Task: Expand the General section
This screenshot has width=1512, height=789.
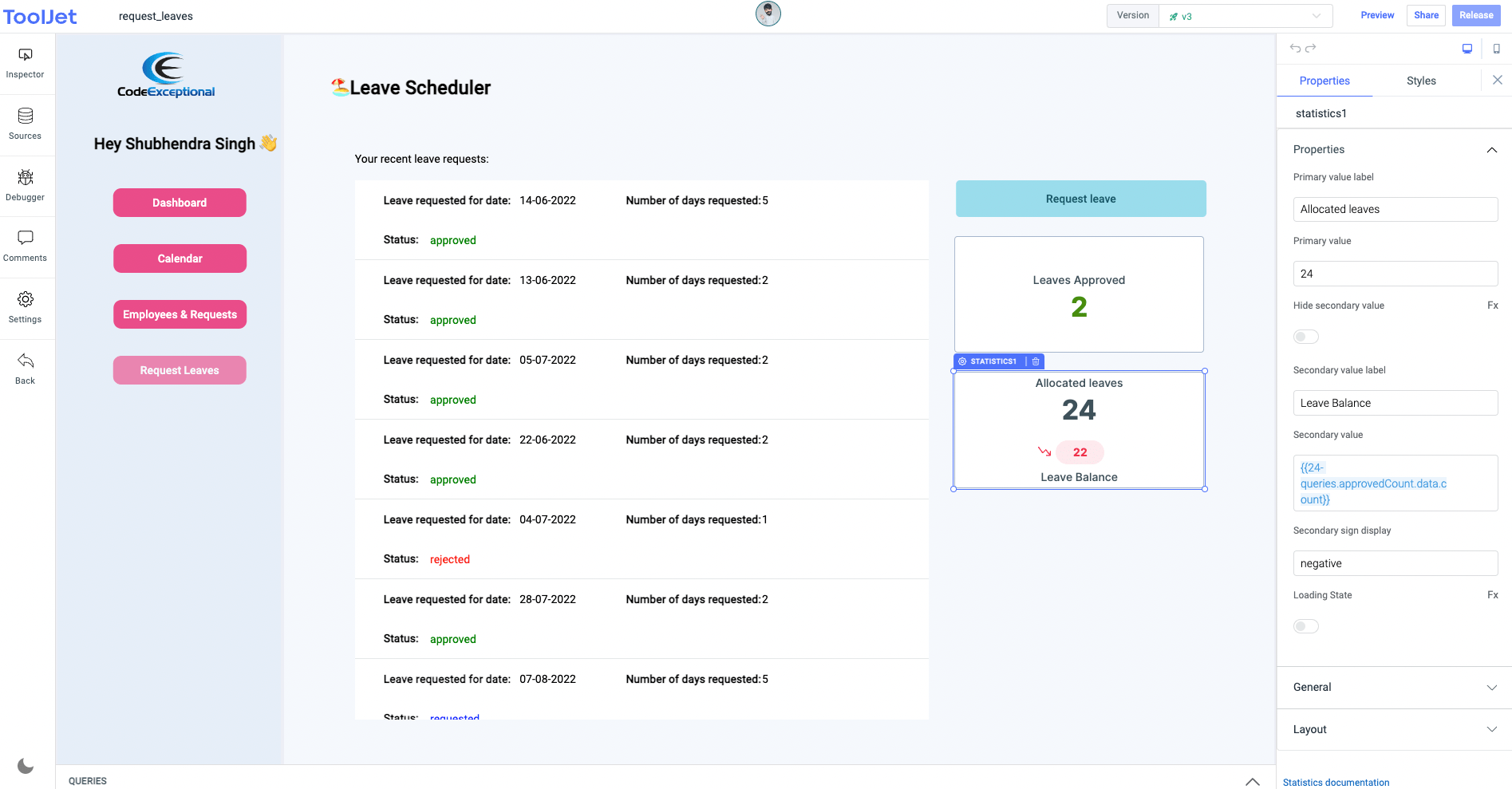Action: point(1393,687)
